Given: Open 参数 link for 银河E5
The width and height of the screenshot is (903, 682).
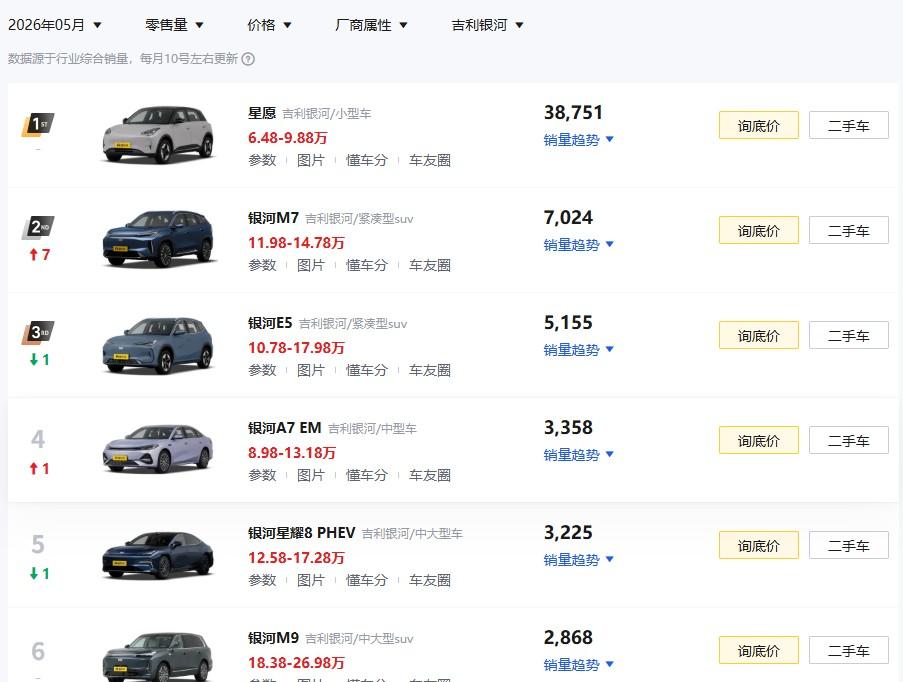Looking at the screenshot, I should tap(262, 370).
